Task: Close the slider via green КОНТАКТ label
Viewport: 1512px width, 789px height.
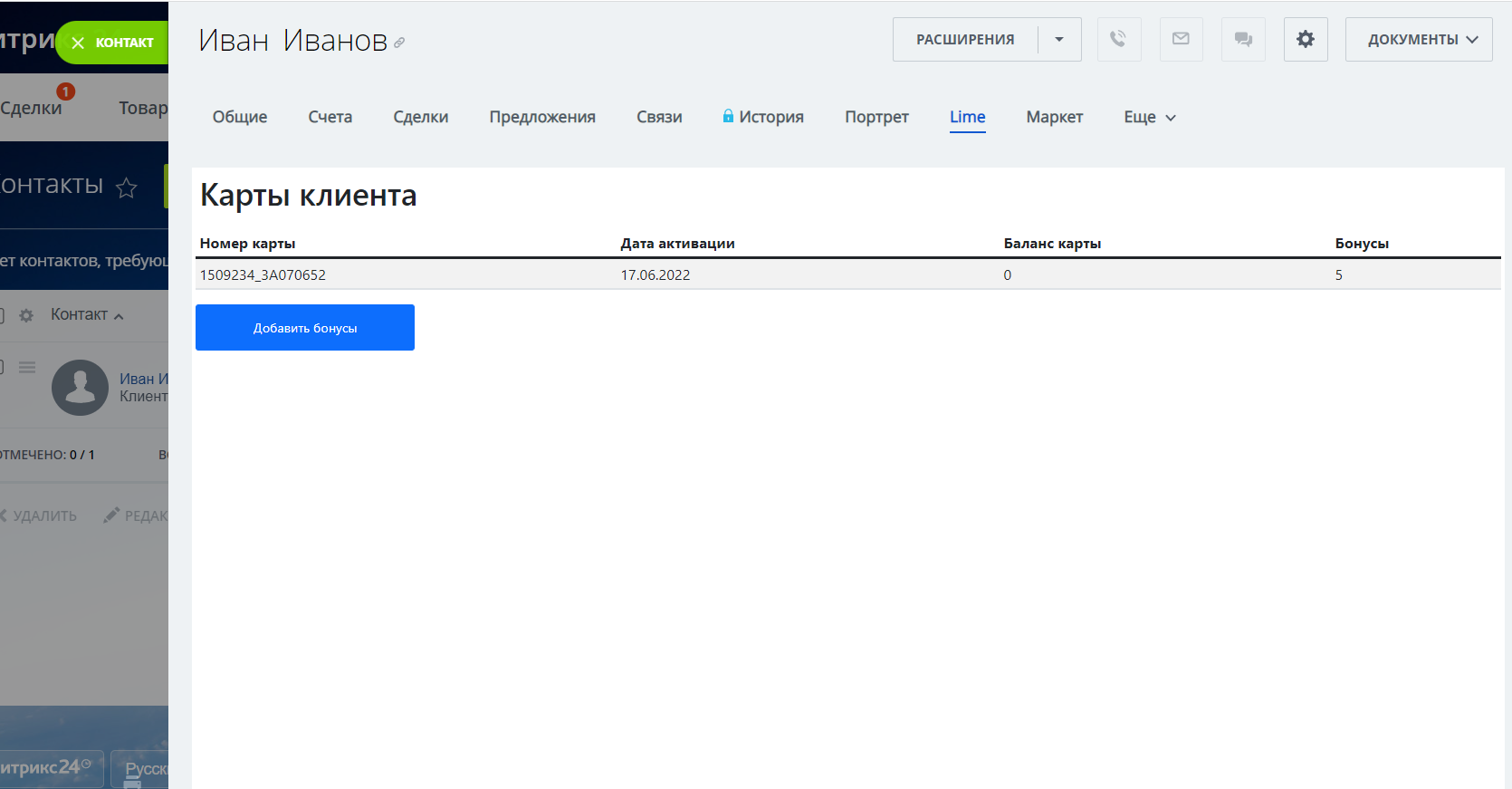Action: click(112, 43)
